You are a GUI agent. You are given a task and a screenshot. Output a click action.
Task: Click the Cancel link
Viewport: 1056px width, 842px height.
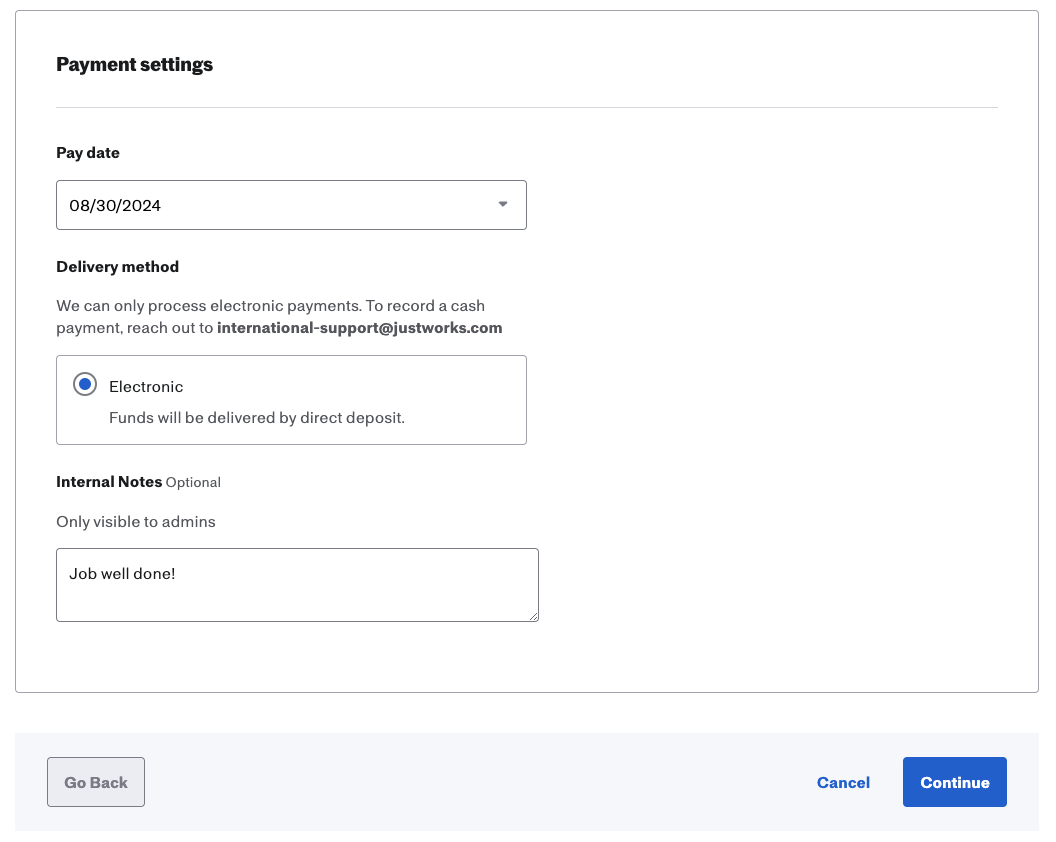point(843,782)
